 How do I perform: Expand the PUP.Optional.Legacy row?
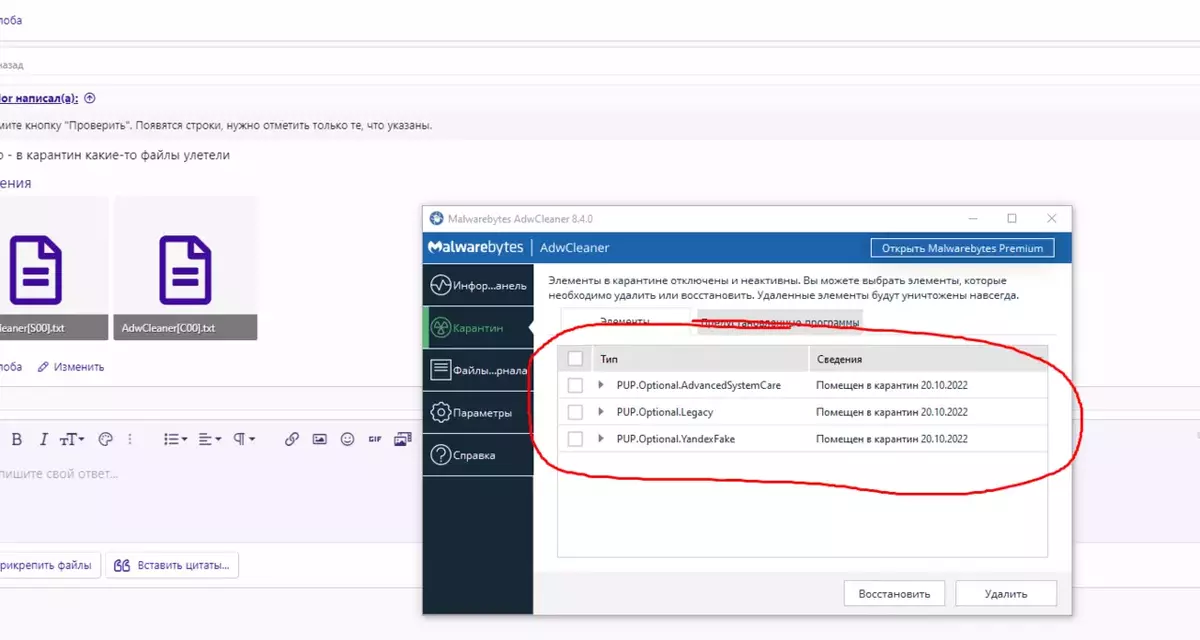(601, 412)
